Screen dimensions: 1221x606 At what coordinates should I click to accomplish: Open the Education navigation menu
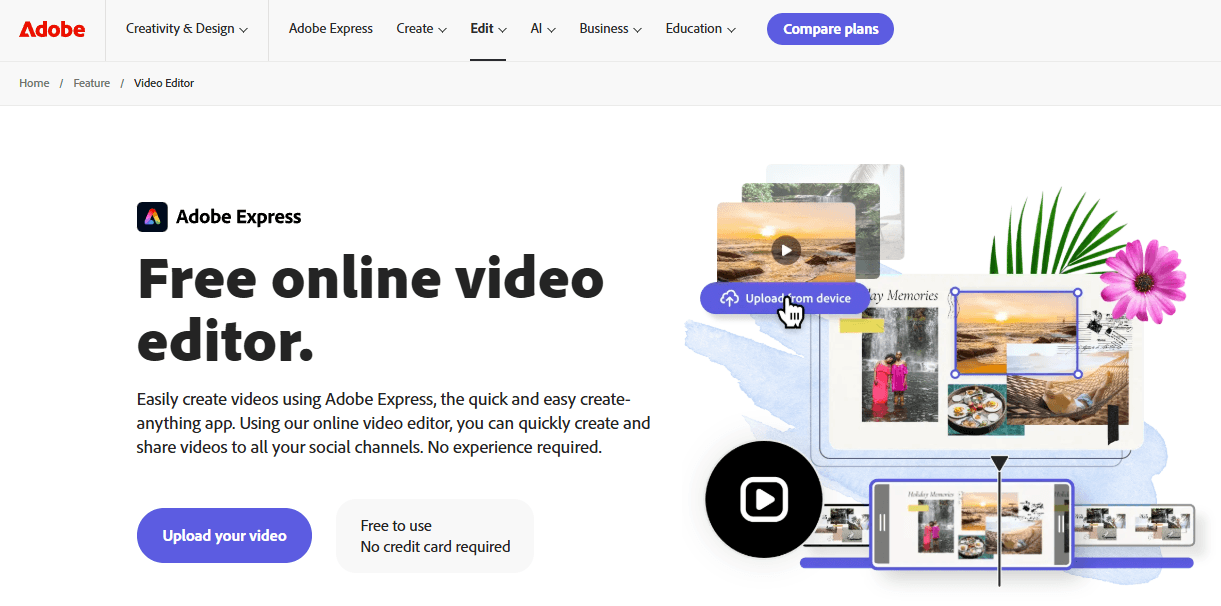pyautogui.click(x=700, y=29)
